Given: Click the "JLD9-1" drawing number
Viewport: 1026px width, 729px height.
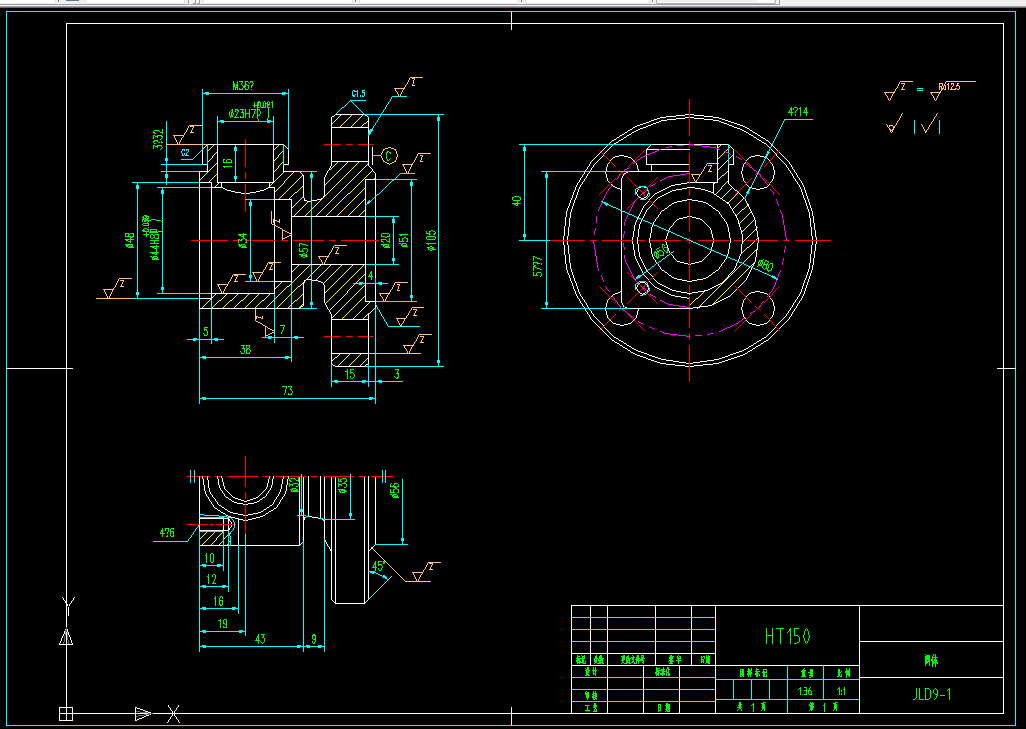Looking at the screenshot, I should pyautogui.click(x=931, y=694).
